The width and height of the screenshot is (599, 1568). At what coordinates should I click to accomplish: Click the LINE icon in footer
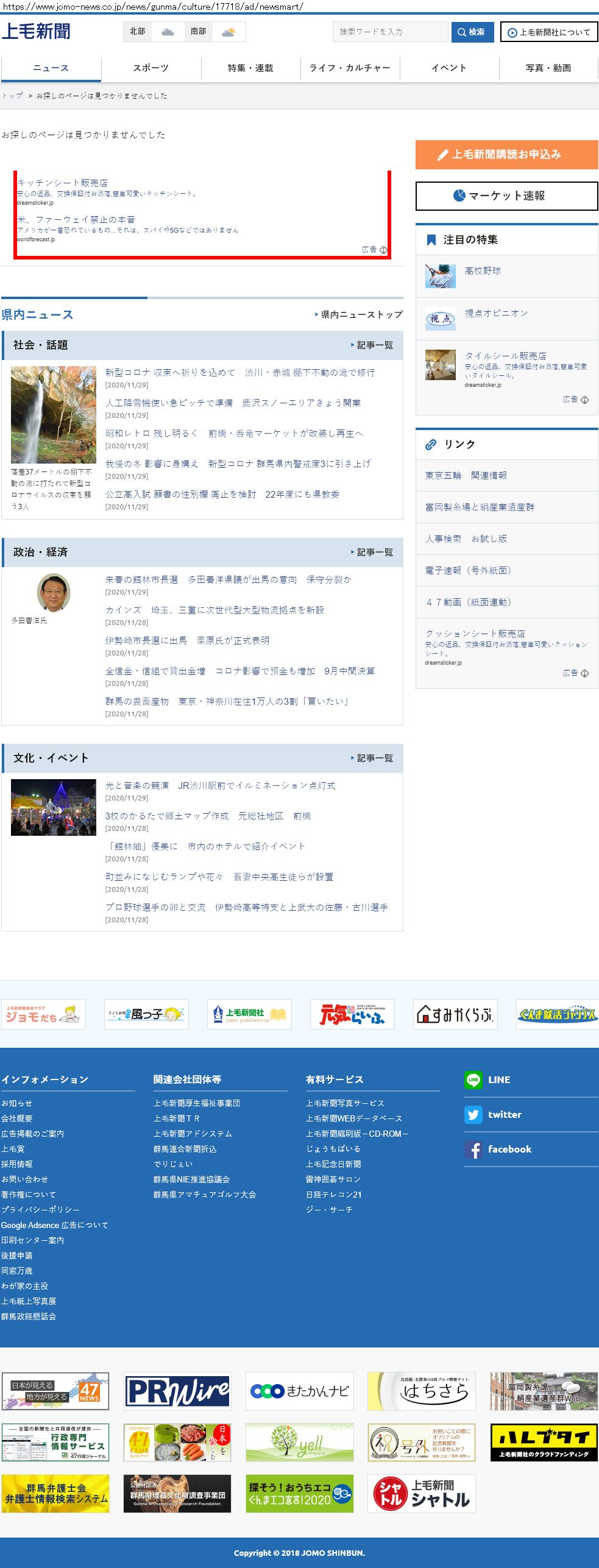[x=473, y=1079]
